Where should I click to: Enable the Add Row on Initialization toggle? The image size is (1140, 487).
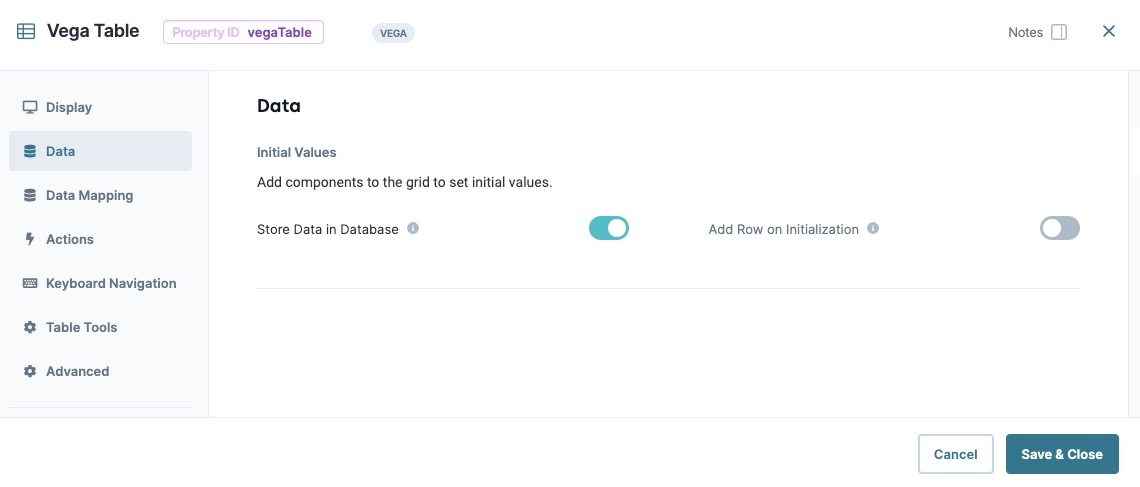click(1059, 228)
